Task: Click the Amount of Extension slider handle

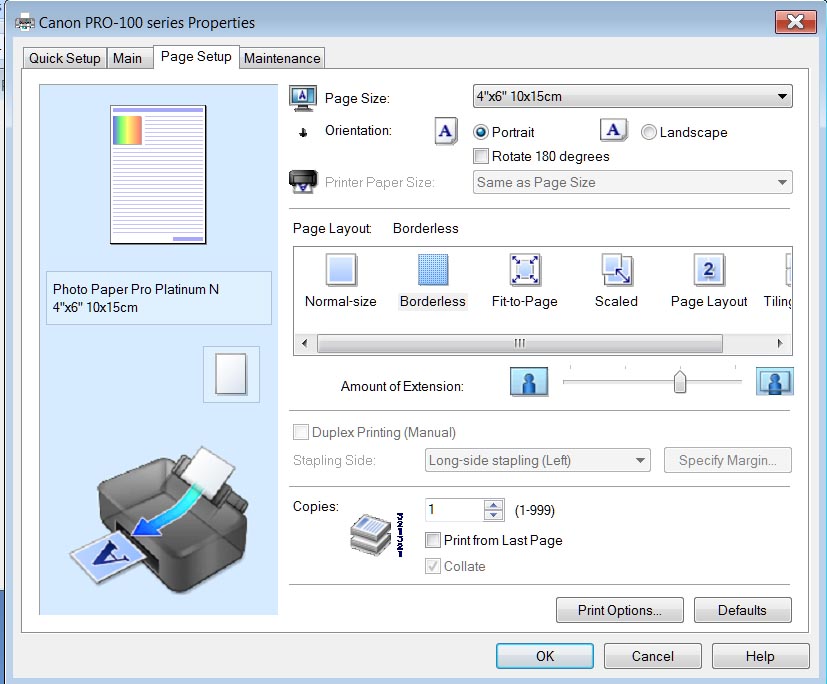Action: click(680, 382)
